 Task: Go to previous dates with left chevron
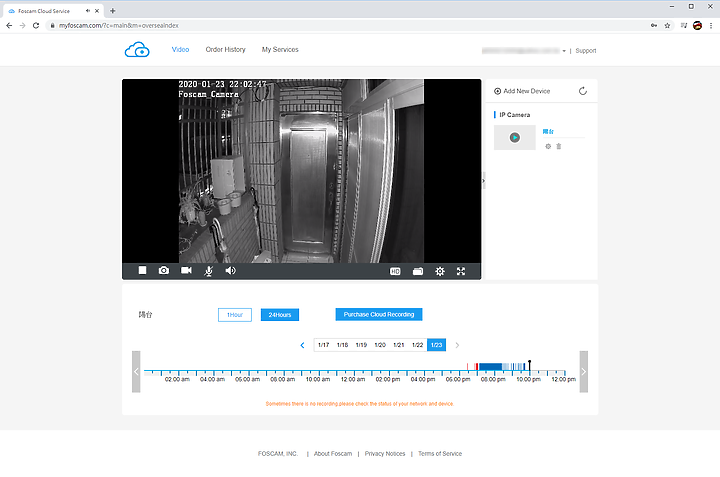[x=302, y=345]
